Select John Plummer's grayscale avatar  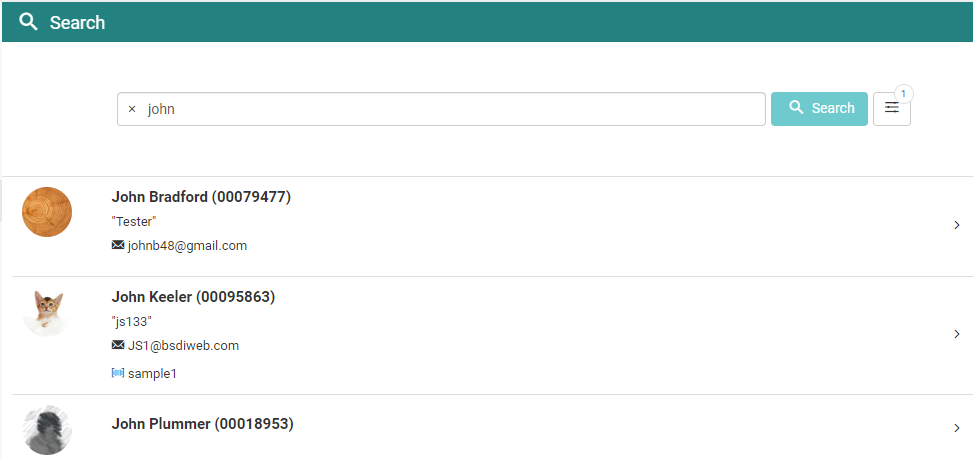(47, 430)
